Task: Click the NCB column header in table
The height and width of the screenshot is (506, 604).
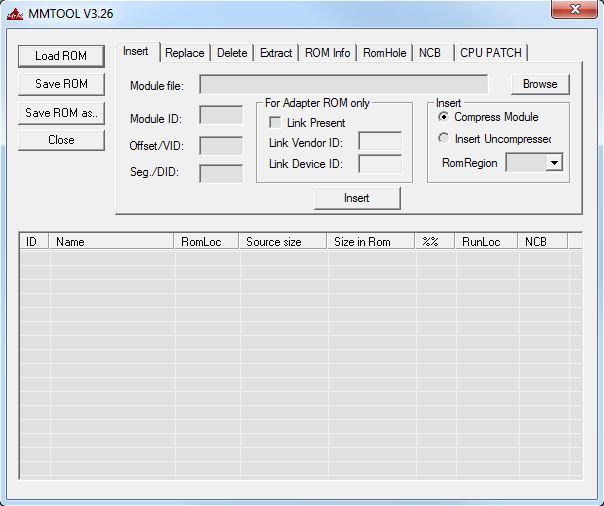Action: (x=543, y=241)
